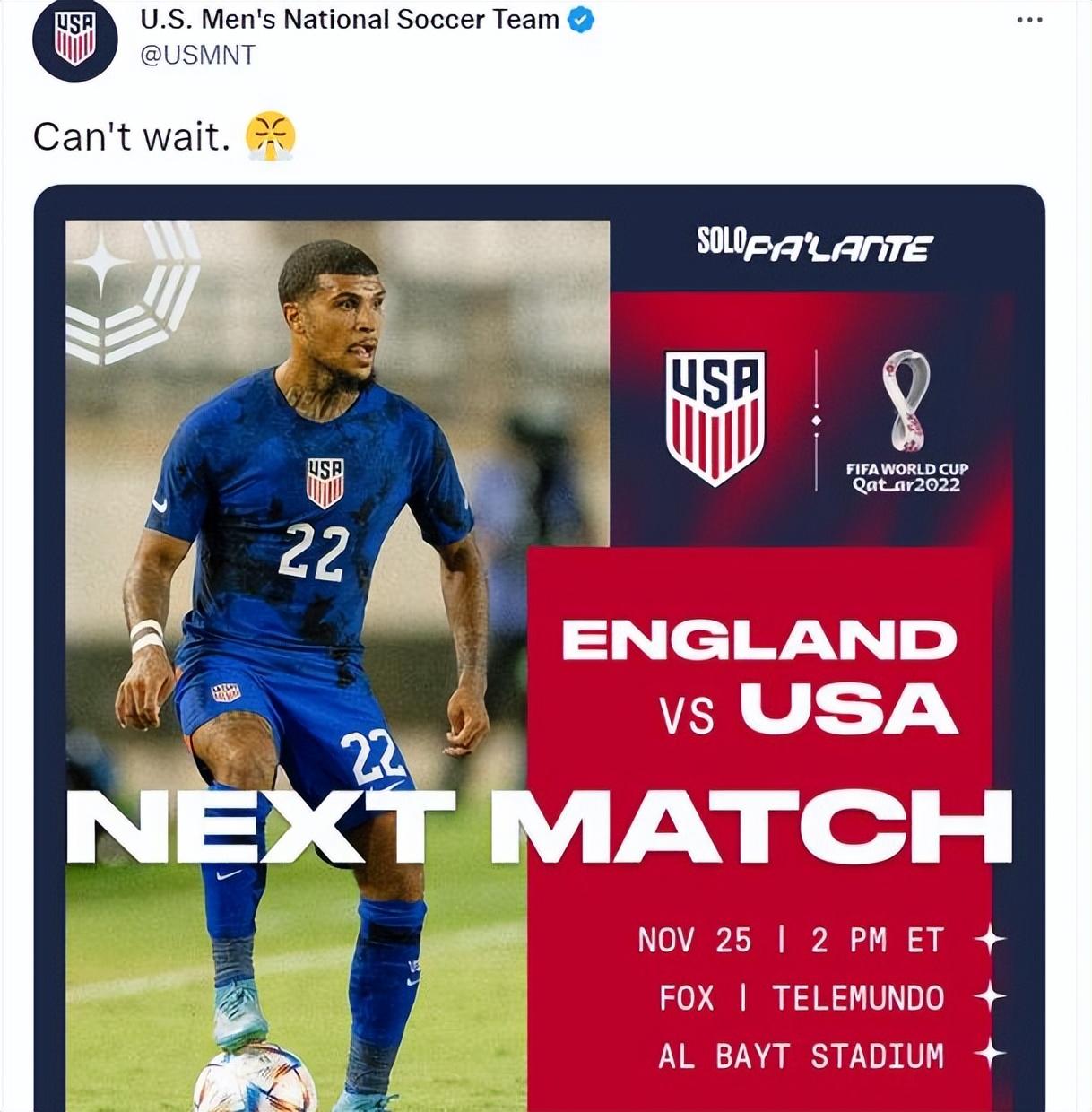
Task: Click the ENGLAND text in the graphic
Action: click(x=758, y=640)
